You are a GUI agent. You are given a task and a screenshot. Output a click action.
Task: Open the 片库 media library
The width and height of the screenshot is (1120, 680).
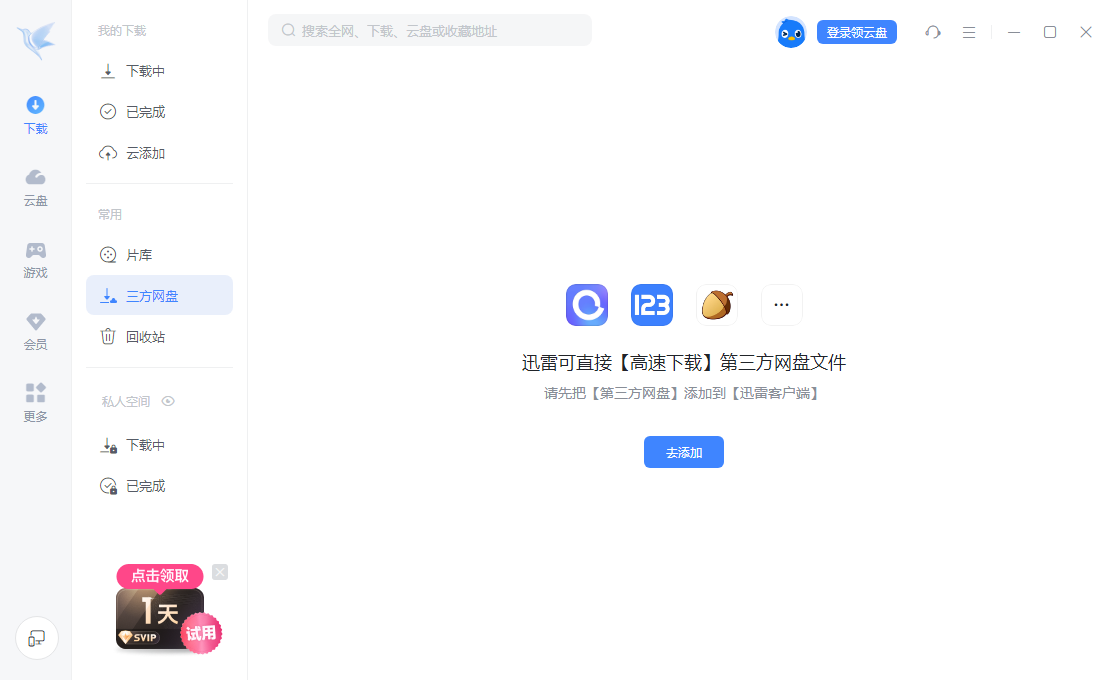[x=135, y=254]
